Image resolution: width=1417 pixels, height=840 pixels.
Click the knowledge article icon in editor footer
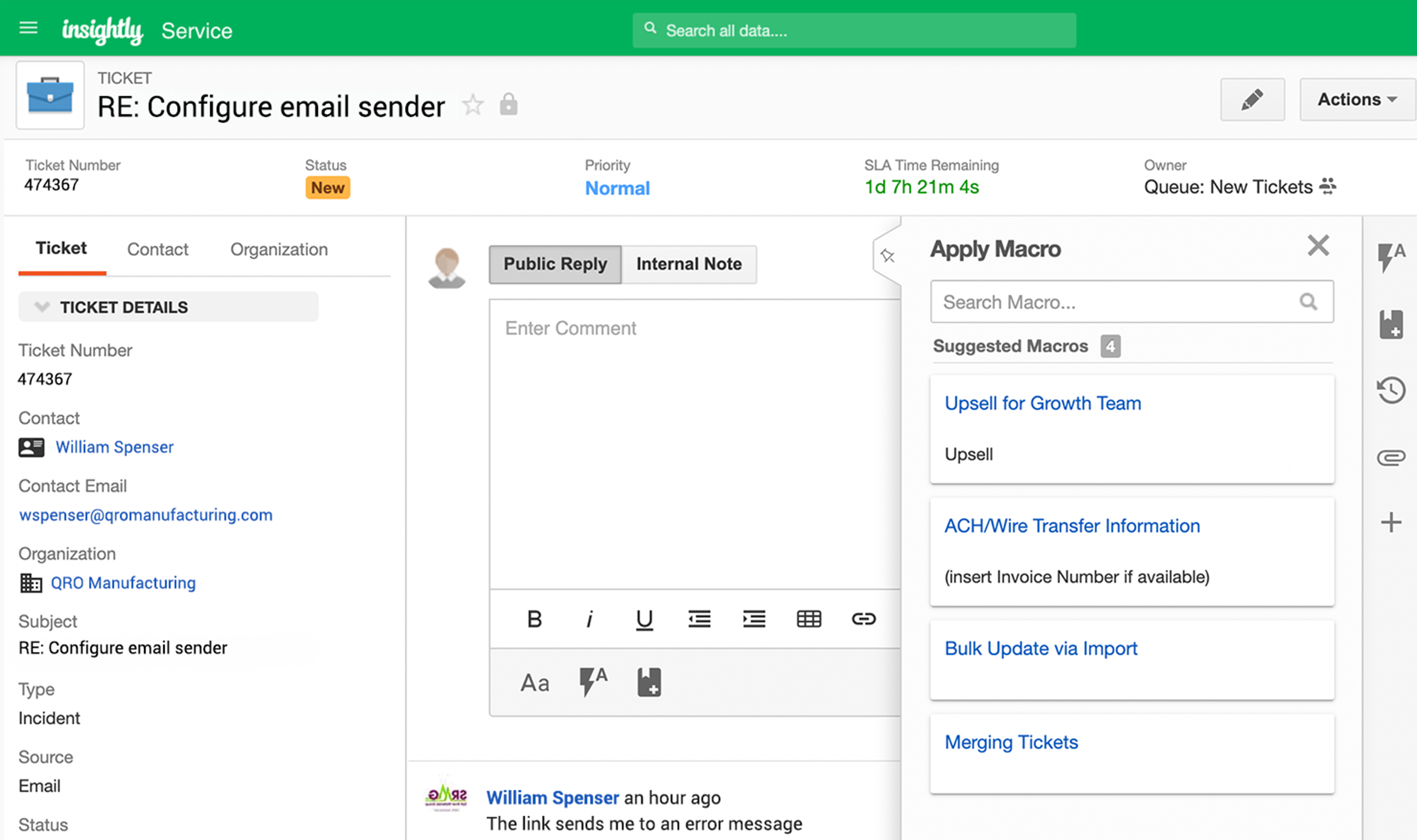point(649,682)
